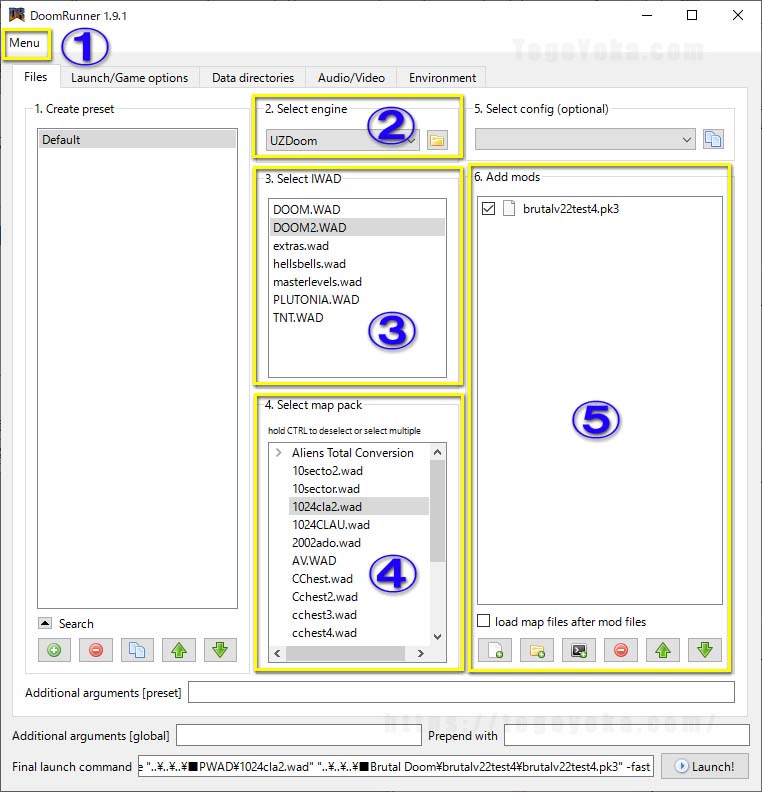762x792 pixels.
Task: Toggle the Search expander under the preset list
Action: click(45, 623)
